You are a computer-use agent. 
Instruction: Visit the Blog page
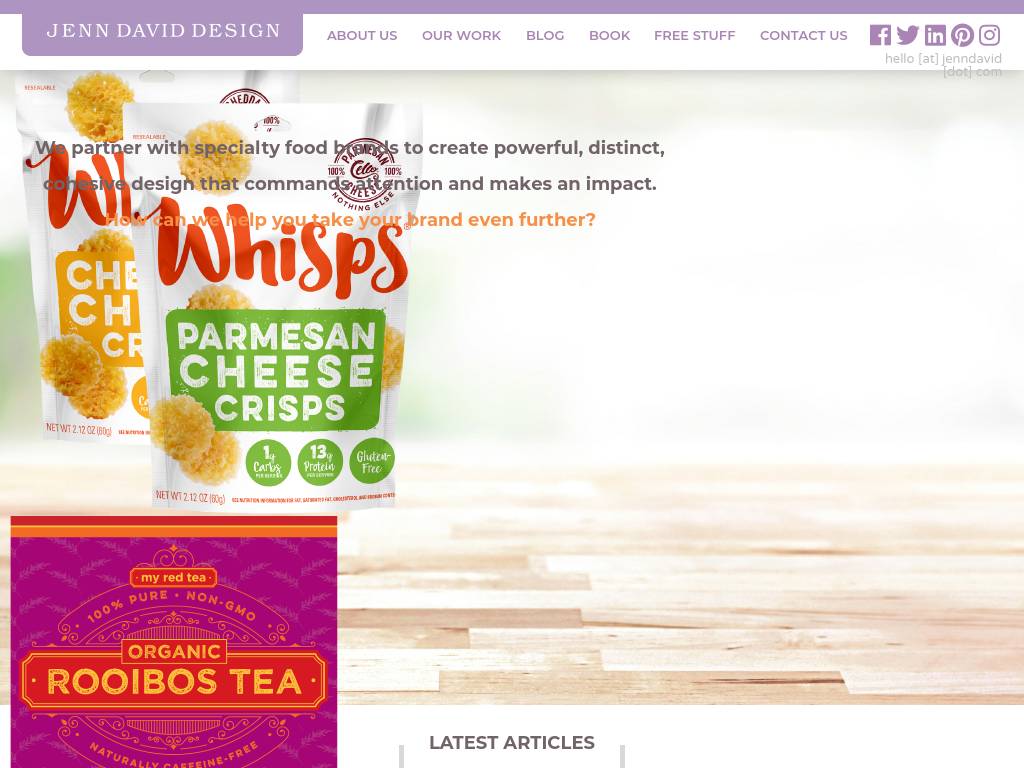[545, 36]
